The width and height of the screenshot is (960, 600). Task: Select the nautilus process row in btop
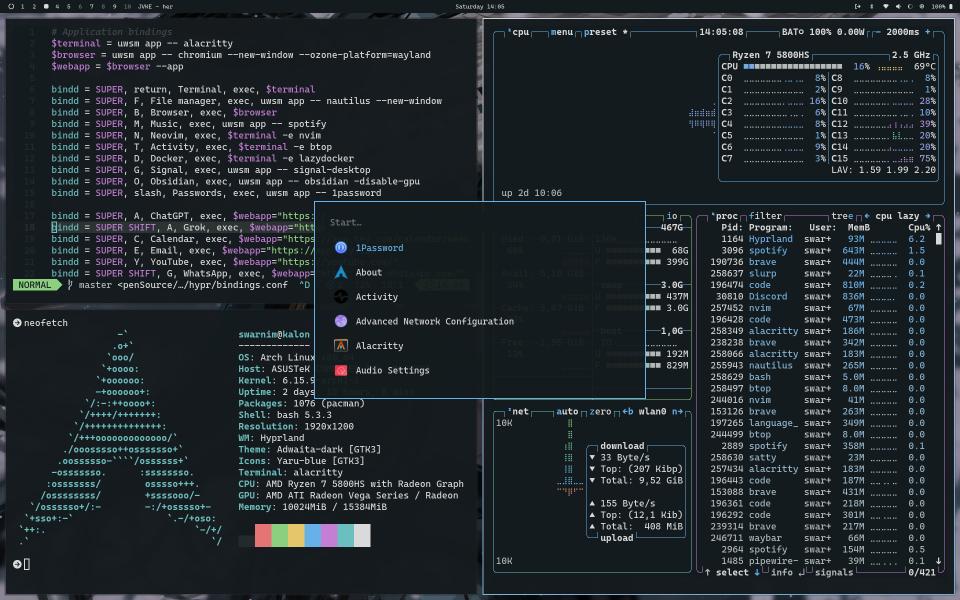pyautogui.click(x=817, y=366)
